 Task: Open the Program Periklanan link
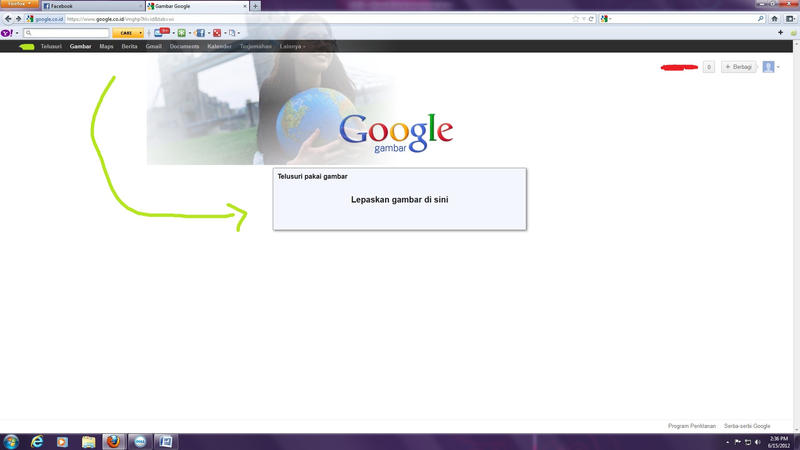pyautogui.click(x=692, y=426)
